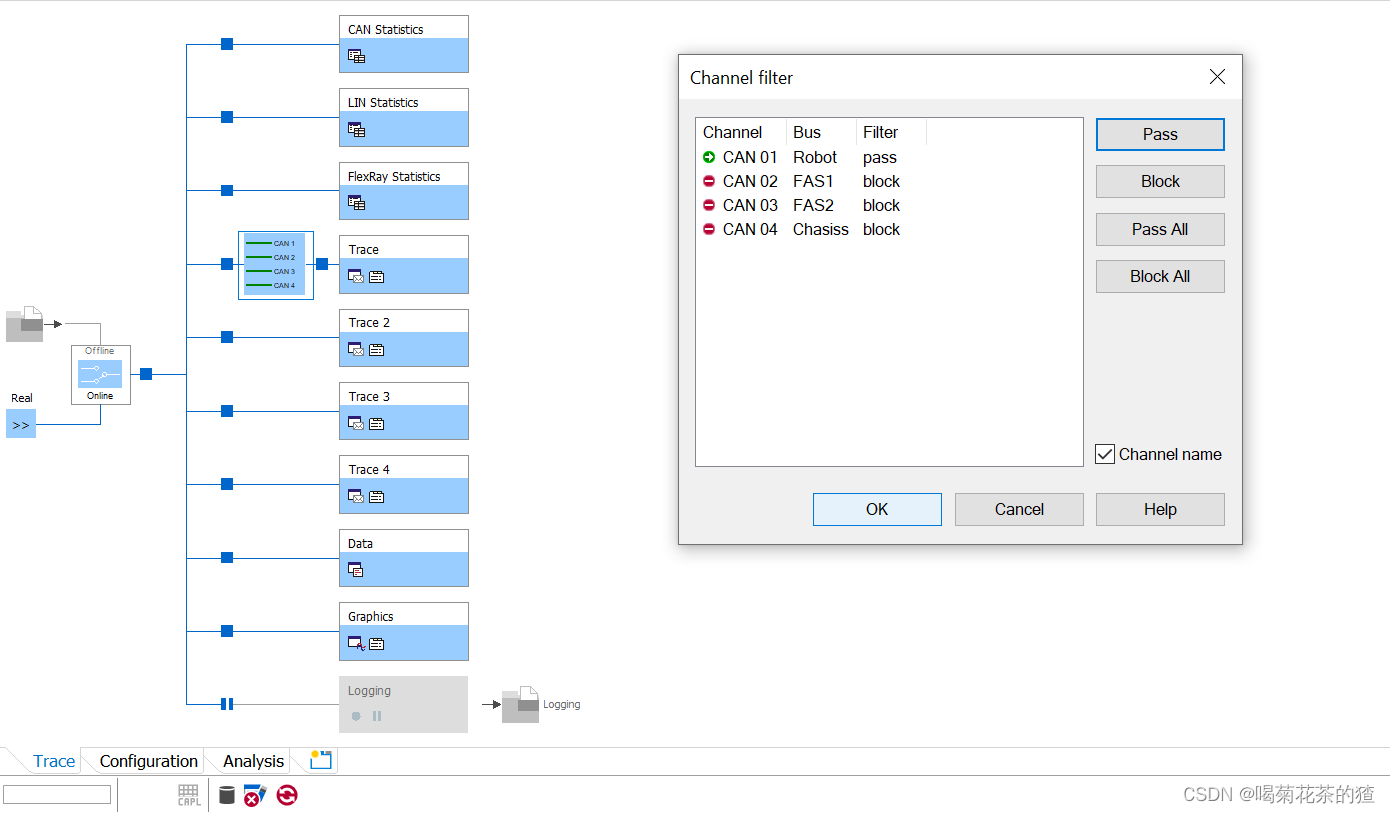Click the blue hotspot before Trace 2
This screenshot has height=813, width=1390.
[227, 337]
